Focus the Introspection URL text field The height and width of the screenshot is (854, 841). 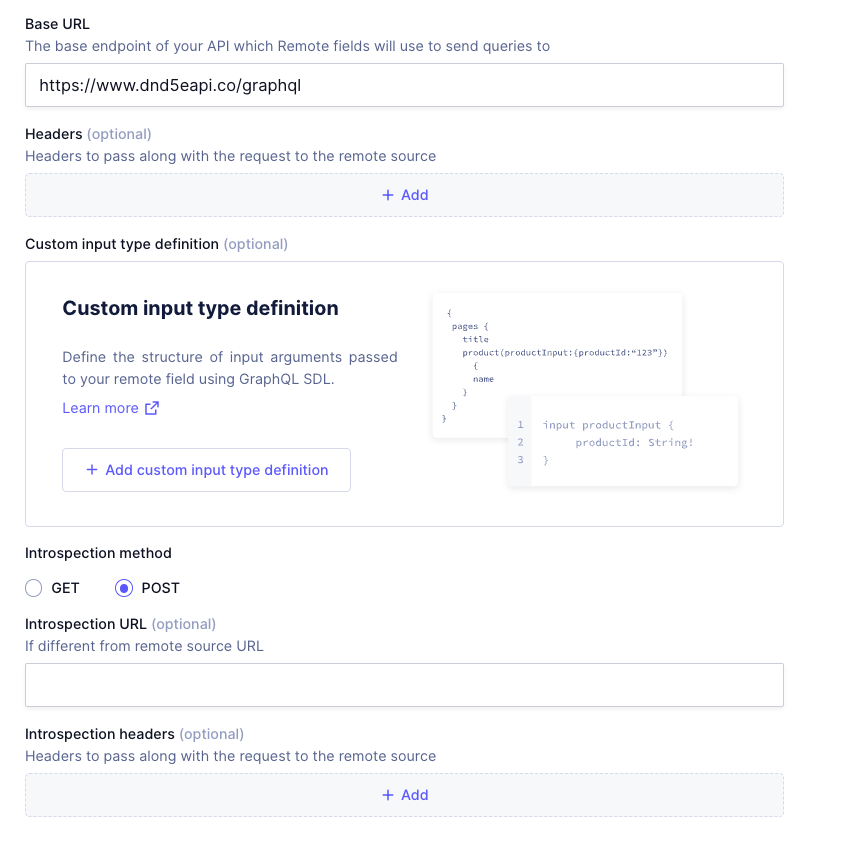[404, 684]
